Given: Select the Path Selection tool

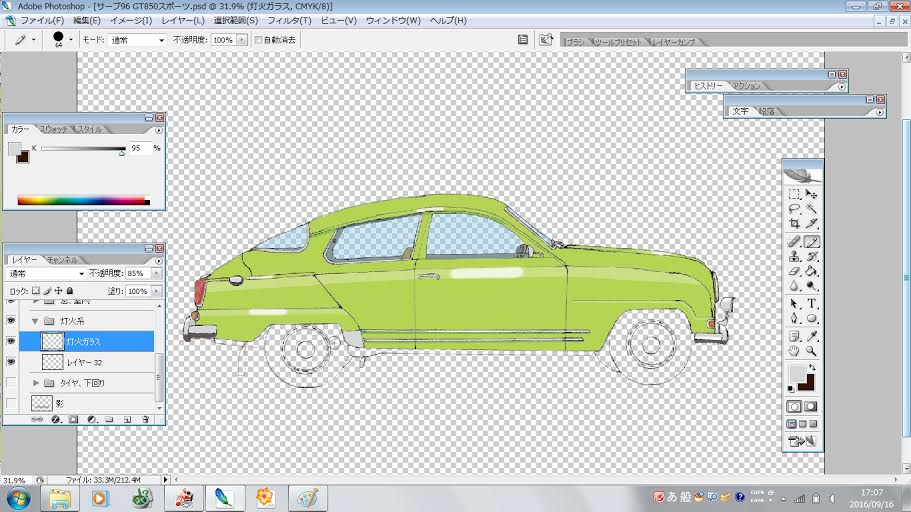Looking at the screenshot, I should [x=794, y=304].
